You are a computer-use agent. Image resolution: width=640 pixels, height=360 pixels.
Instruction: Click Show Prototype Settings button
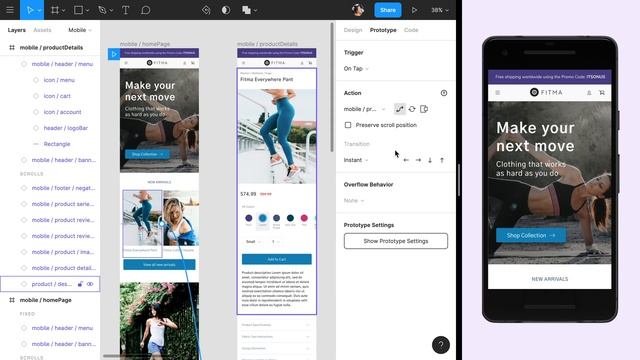click(x=396, y=241)
